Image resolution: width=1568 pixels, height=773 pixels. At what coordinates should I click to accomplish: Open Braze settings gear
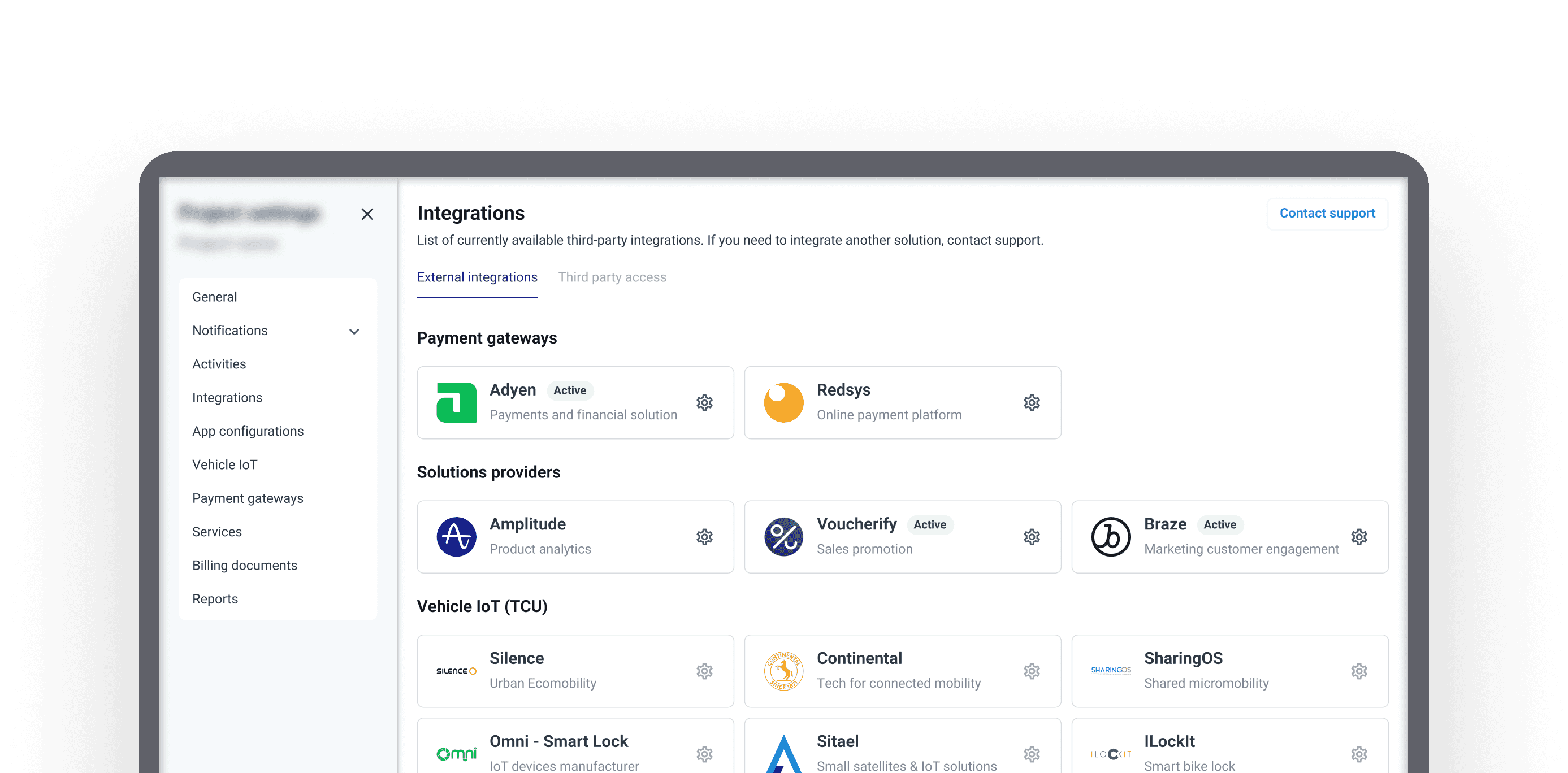tap(1359, 537)
